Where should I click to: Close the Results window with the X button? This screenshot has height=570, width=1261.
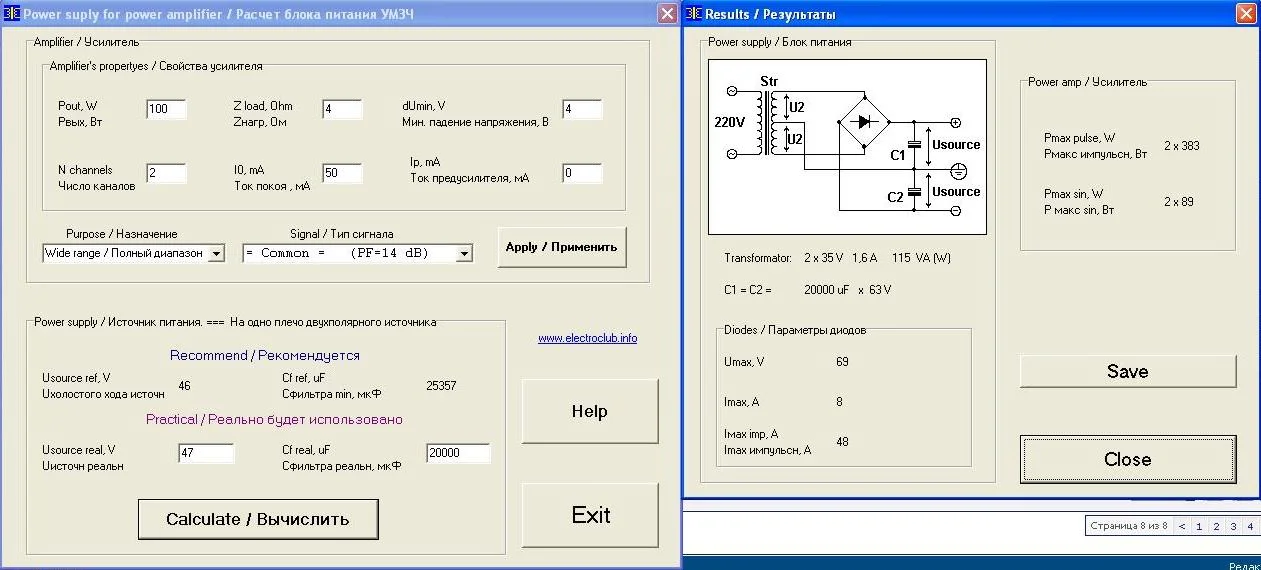click(1246, 14)
